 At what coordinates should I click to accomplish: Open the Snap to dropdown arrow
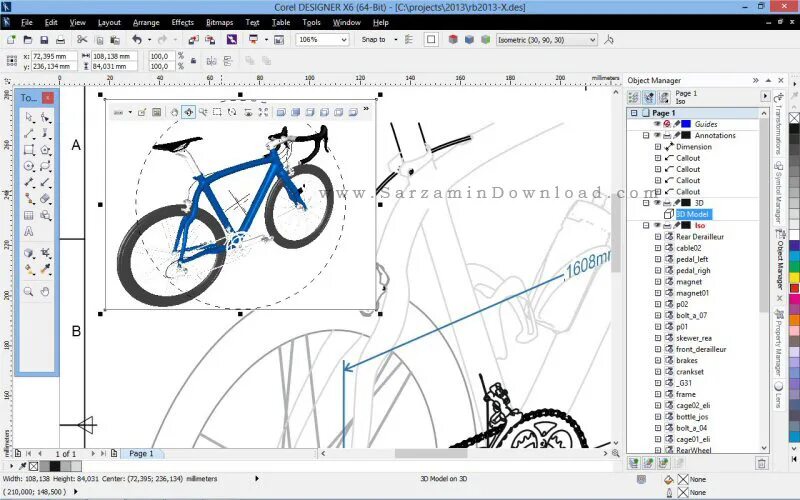(x=395, y=39)
